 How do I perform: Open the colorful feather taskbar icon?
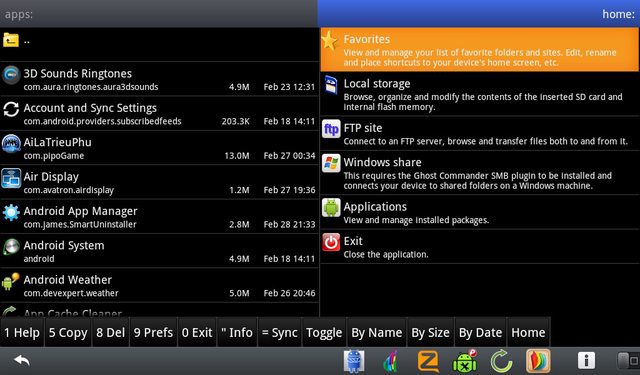[391, 361]
